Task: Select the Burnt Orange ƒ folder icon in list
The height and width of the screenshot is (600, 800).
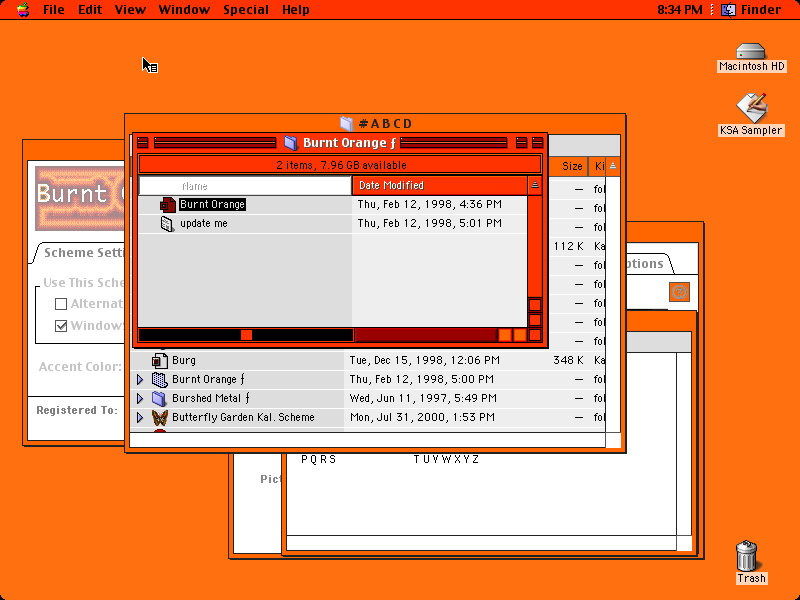Action: 160,379
